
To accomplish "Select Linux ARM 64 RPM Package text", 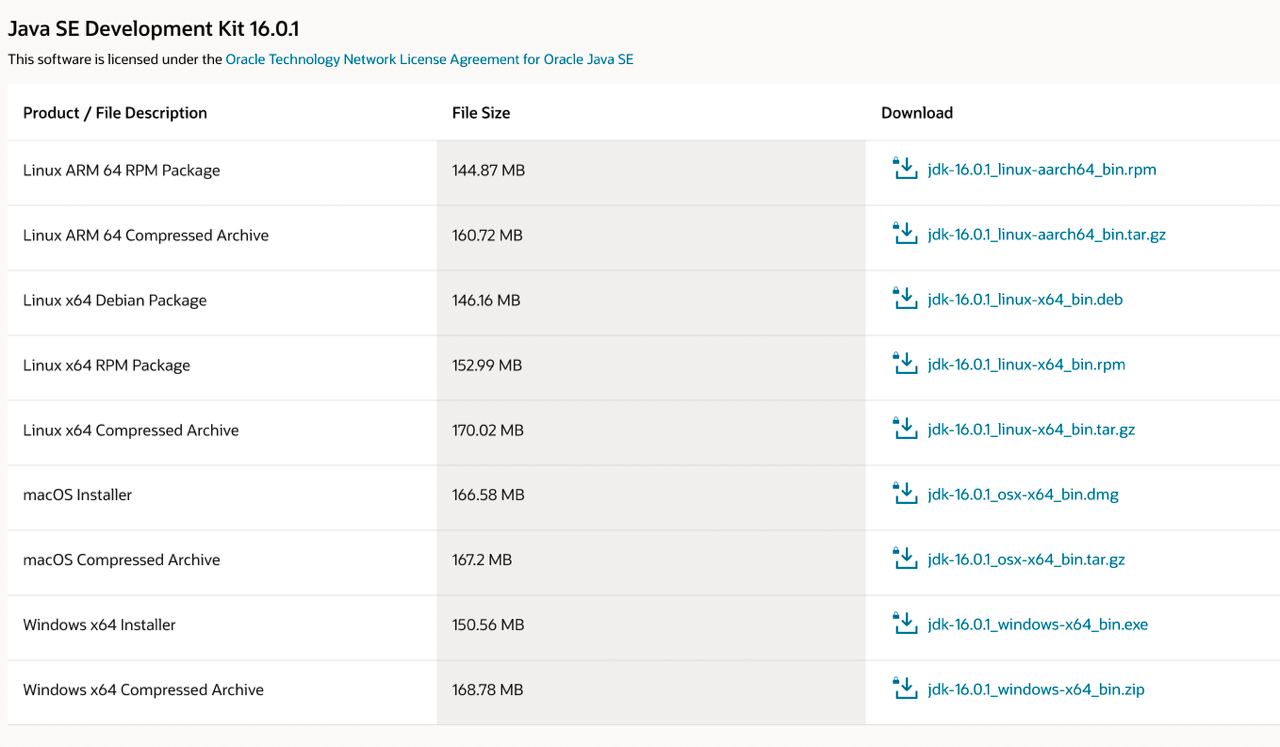I will 121,170.
